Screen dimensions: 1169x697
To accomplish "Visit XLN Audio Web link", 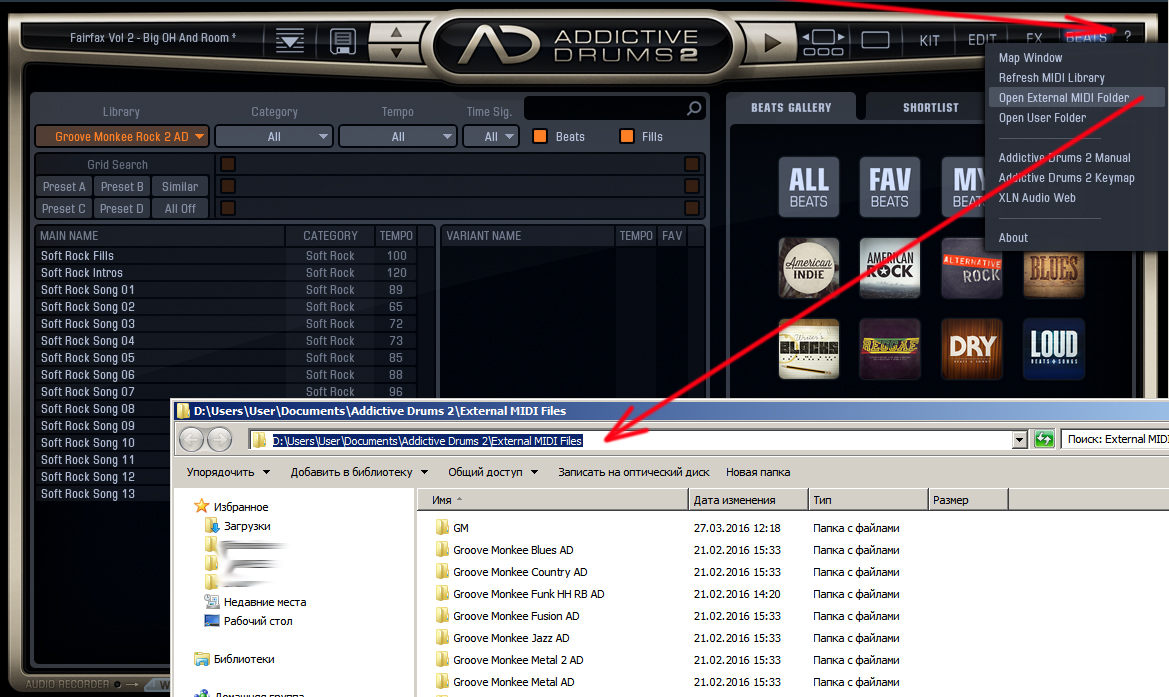I will tap(1036, 198).
